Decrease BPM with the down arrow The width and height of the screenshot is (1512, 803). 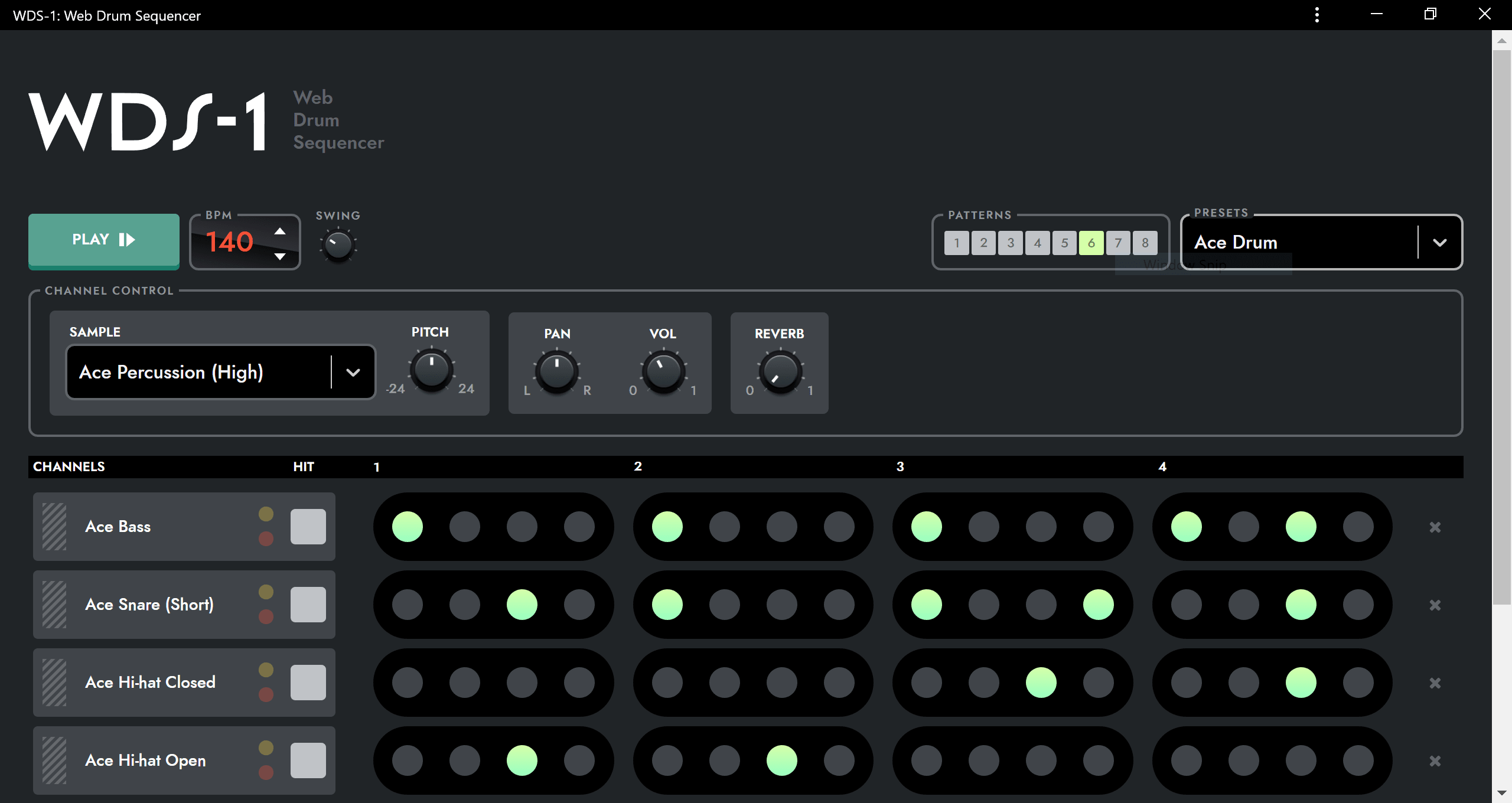point(280,256)
